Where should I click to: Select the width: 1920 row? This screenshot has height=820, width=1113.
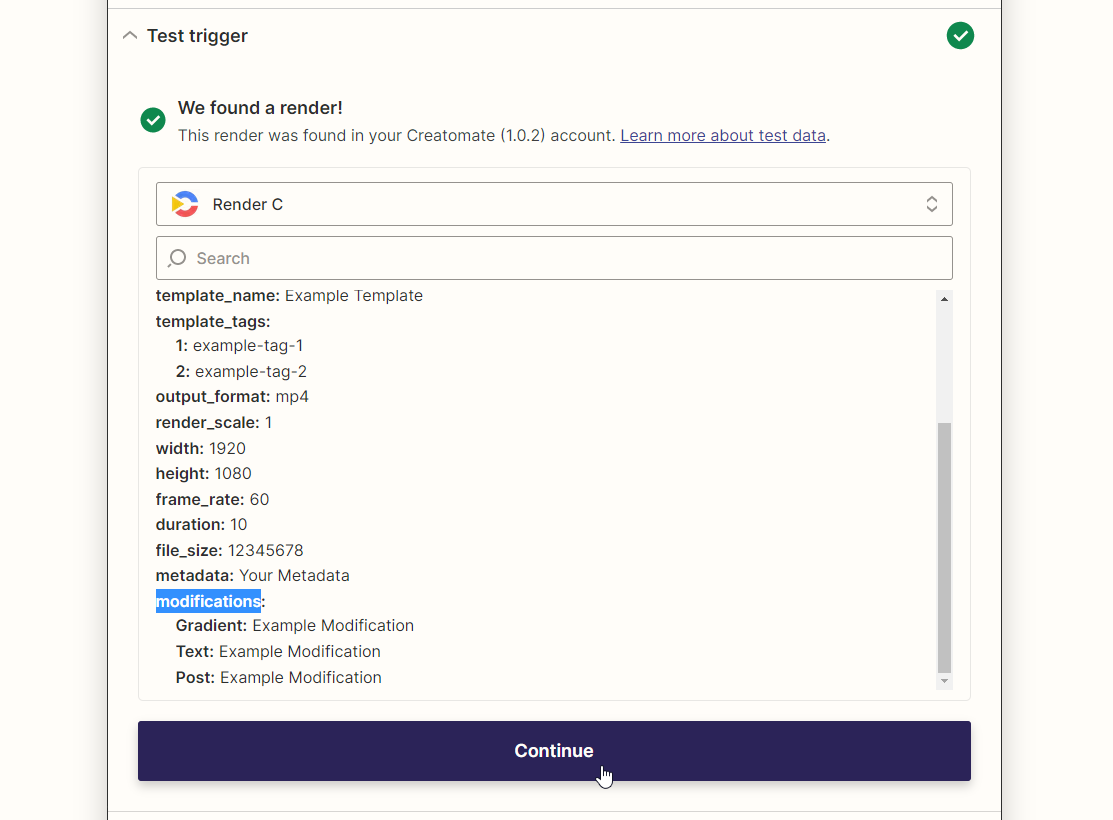201,449
